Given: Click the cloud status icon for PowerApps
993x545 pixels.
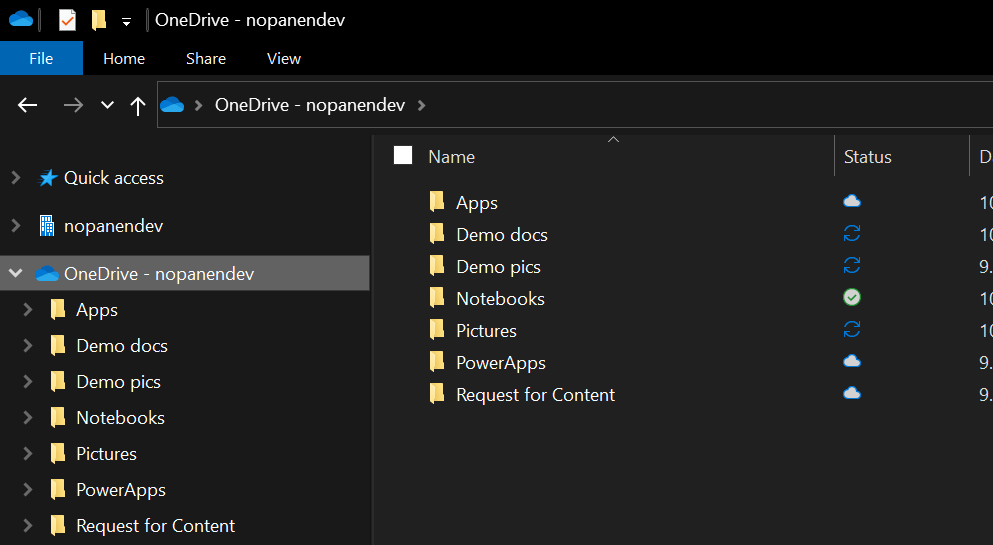Looking at the screenshot, I should pyautogui.click(x=852, y=362).
